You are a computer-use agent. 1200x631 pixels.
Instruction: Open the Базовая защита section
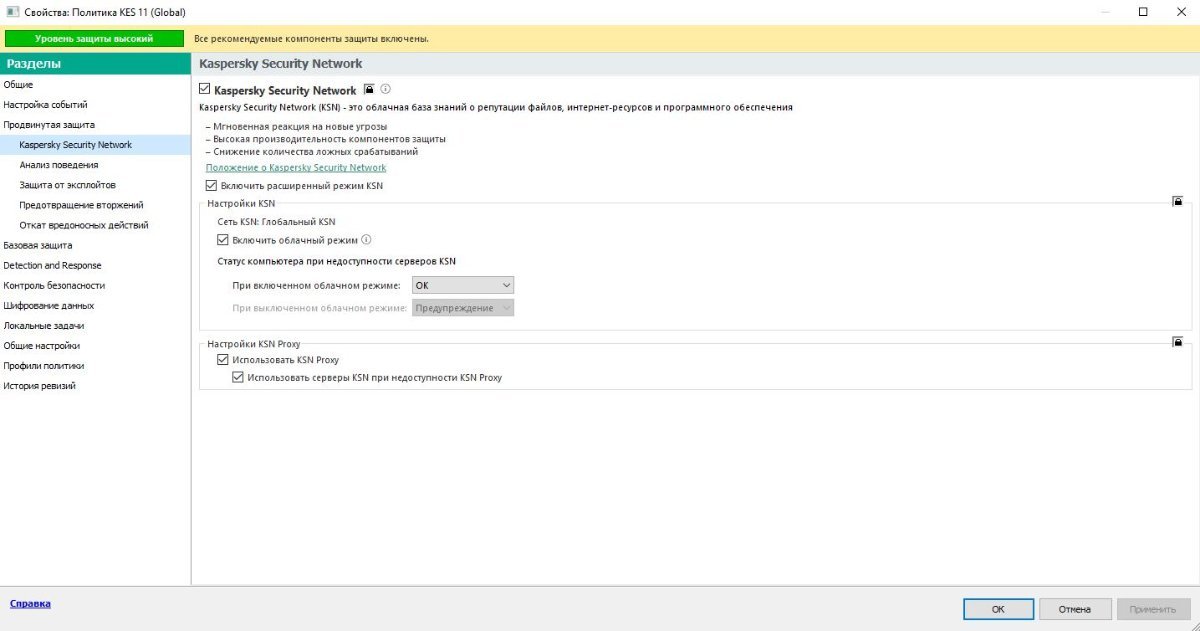click(38, 245)
